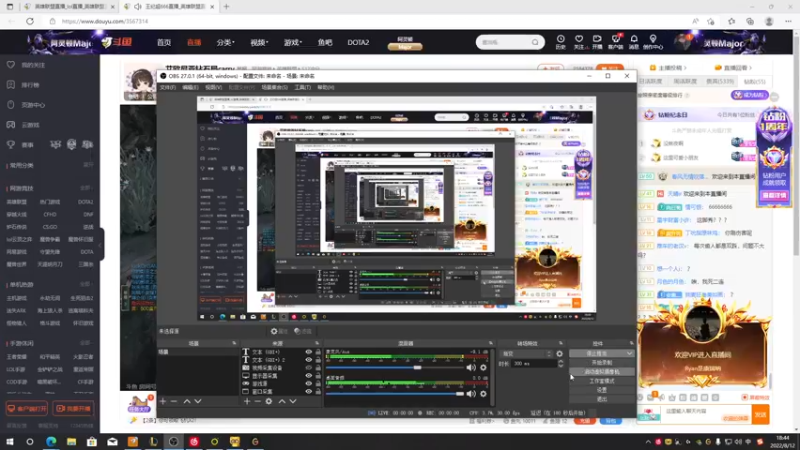Mute the first mixer channel speaker

(x=471, y=367)
